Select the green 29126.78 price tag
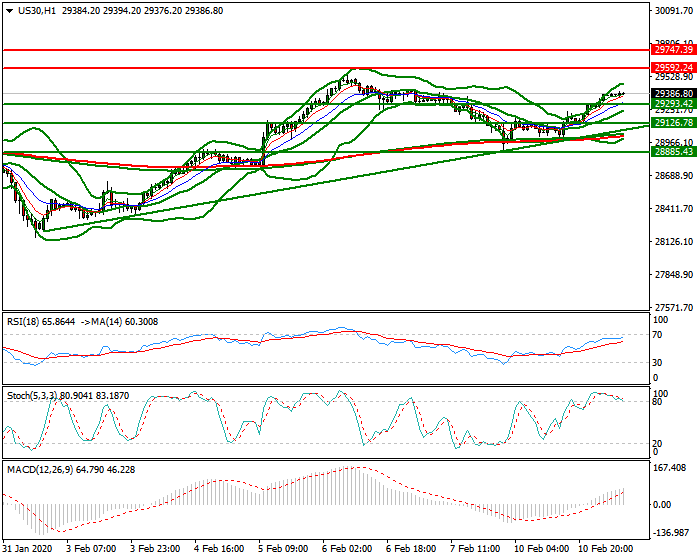This screenshot has width=700, height=560. [x=673, y=122]
